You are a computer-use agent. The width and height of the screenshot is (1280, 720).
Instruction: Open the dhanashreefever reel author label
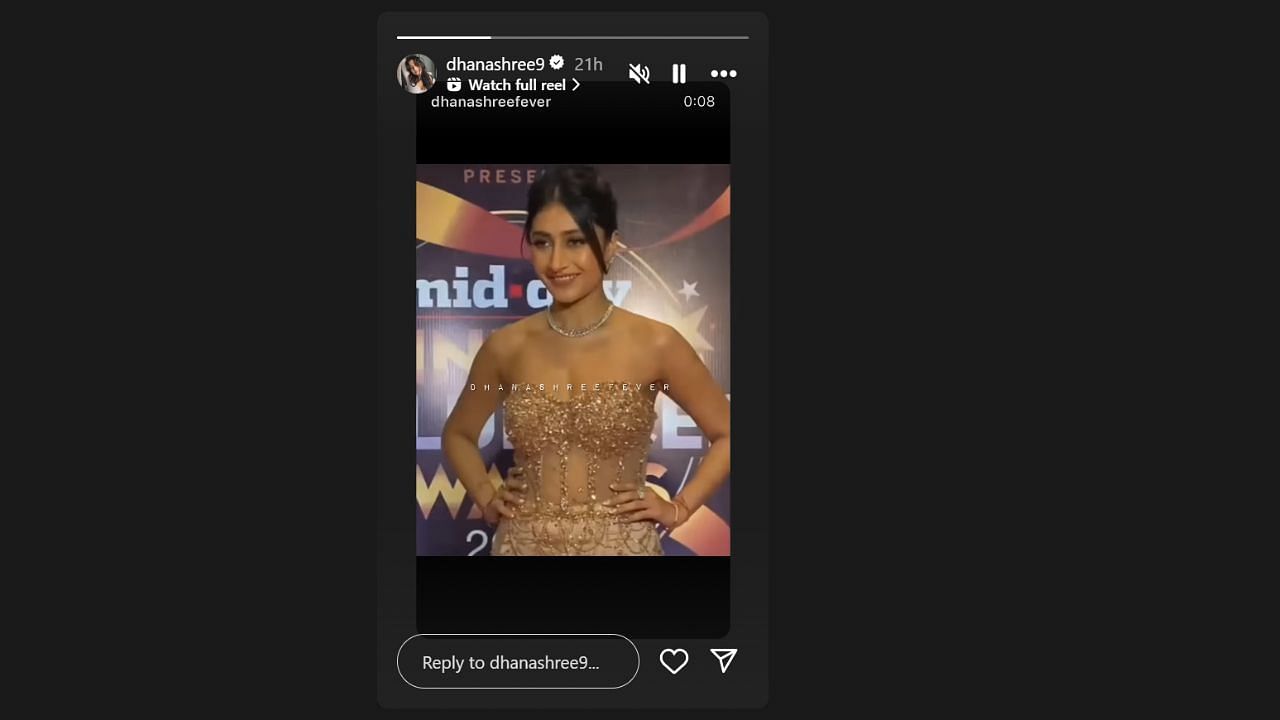(x=491, y=102)
